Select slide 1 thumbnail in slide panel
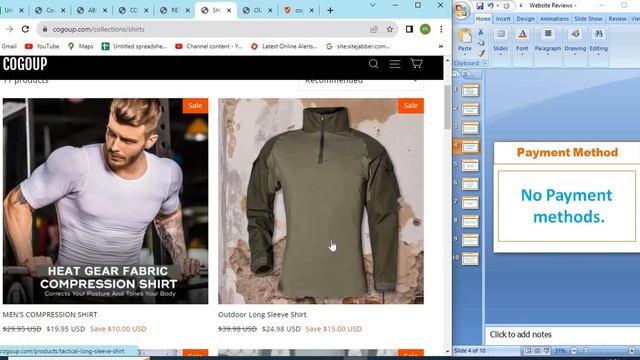 pos(470,90)
